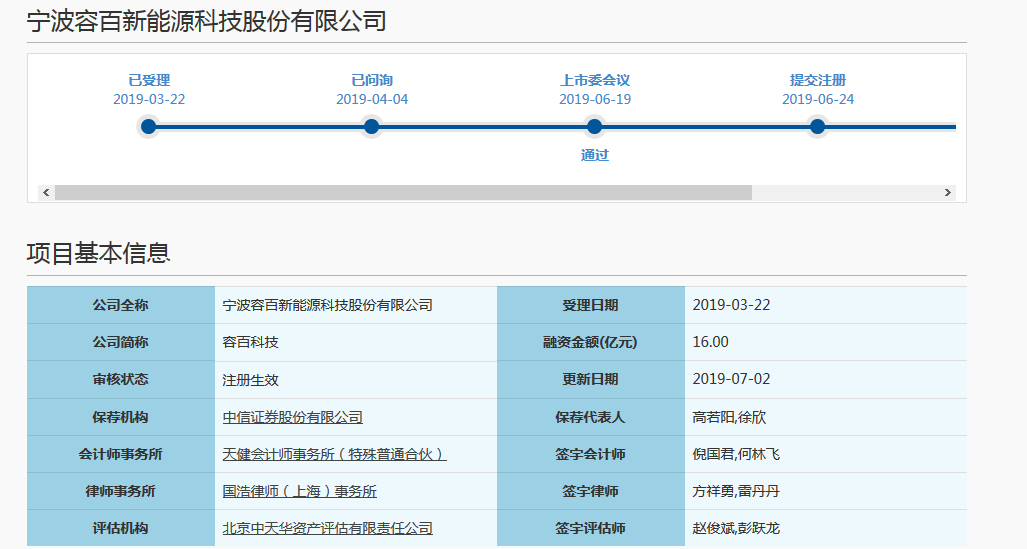Click the 融资金额(亿元) header cell
This screenshot has height=549, width=1027.
[x=591, y=342]
